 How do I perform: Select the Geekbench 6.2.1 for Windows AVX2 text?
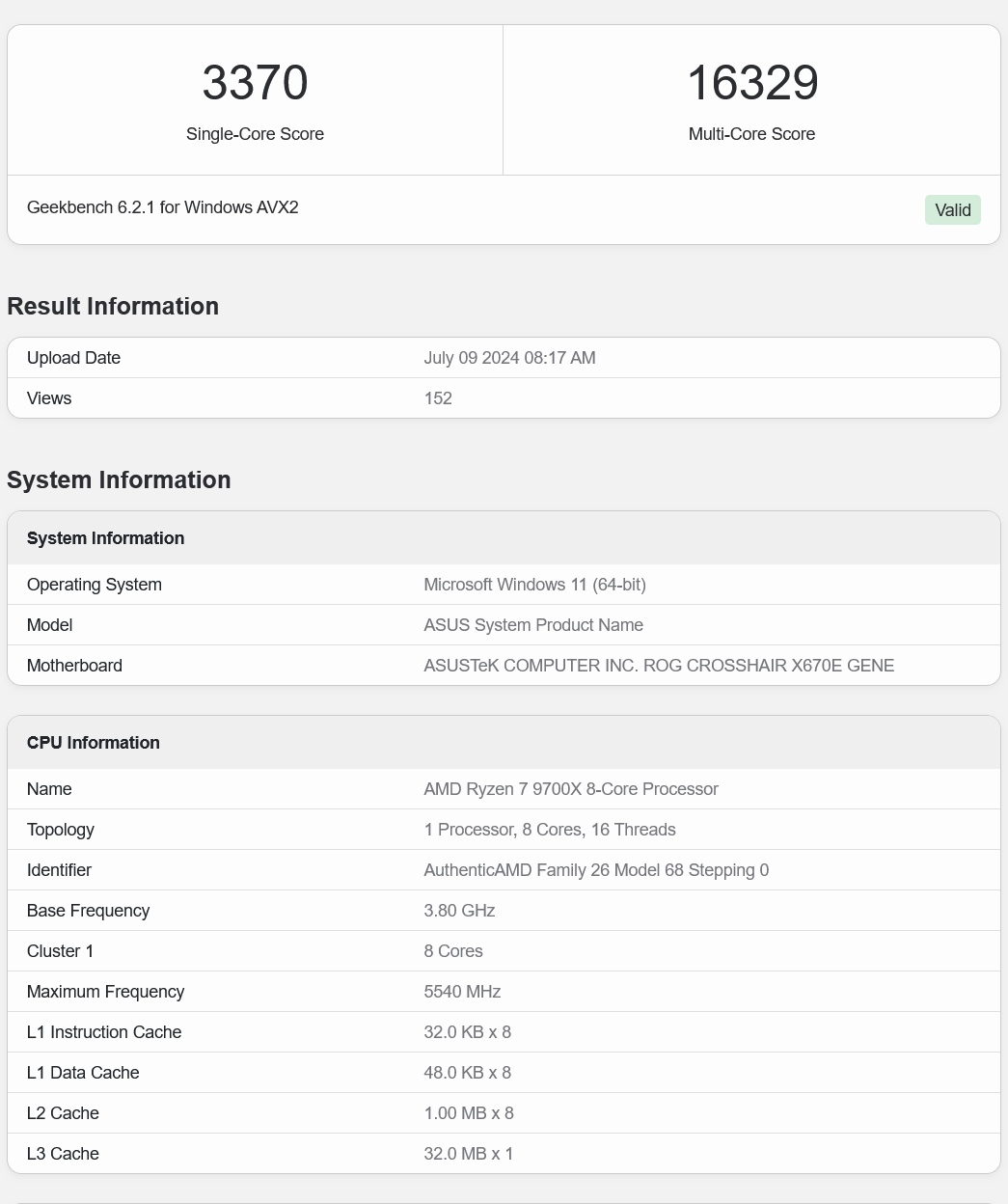pyautogui.click(x=162, y=207)
